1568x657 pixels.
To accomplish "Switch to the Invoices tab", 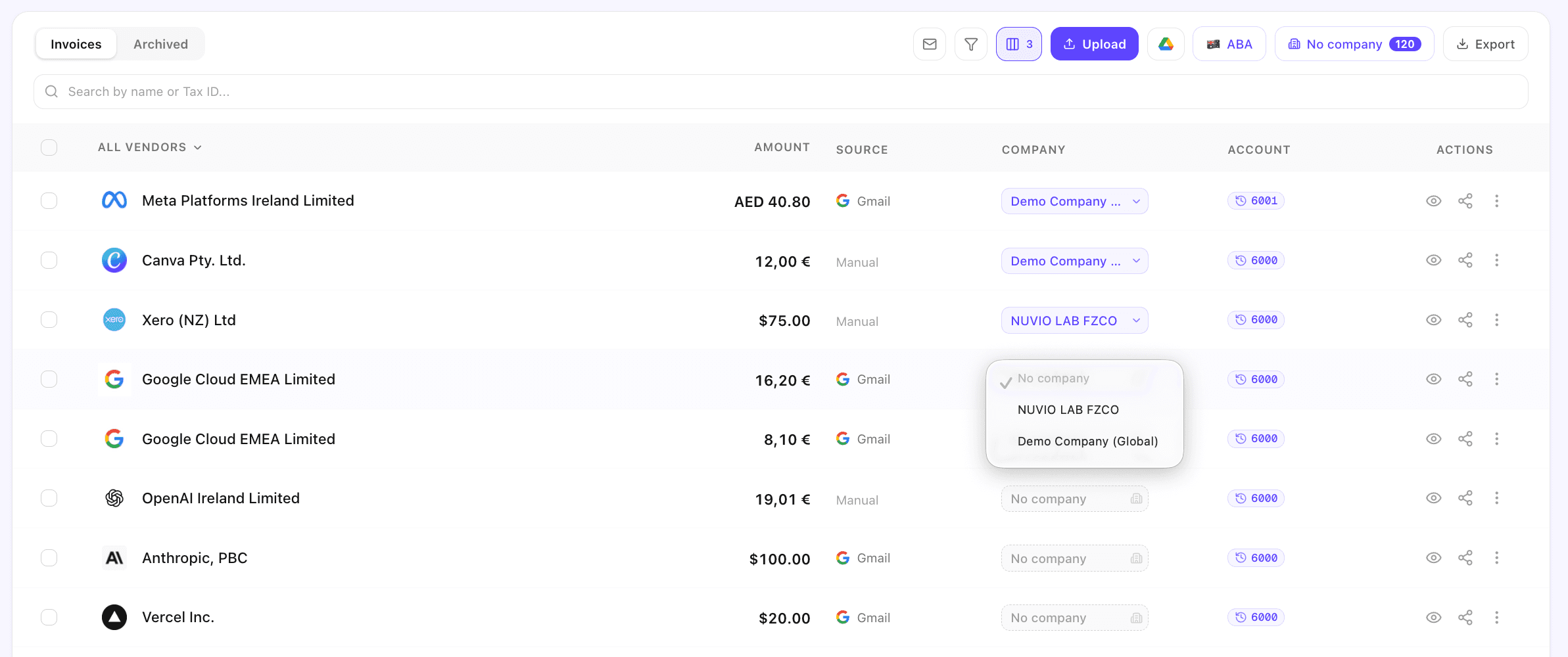I will tap(76, 44).
